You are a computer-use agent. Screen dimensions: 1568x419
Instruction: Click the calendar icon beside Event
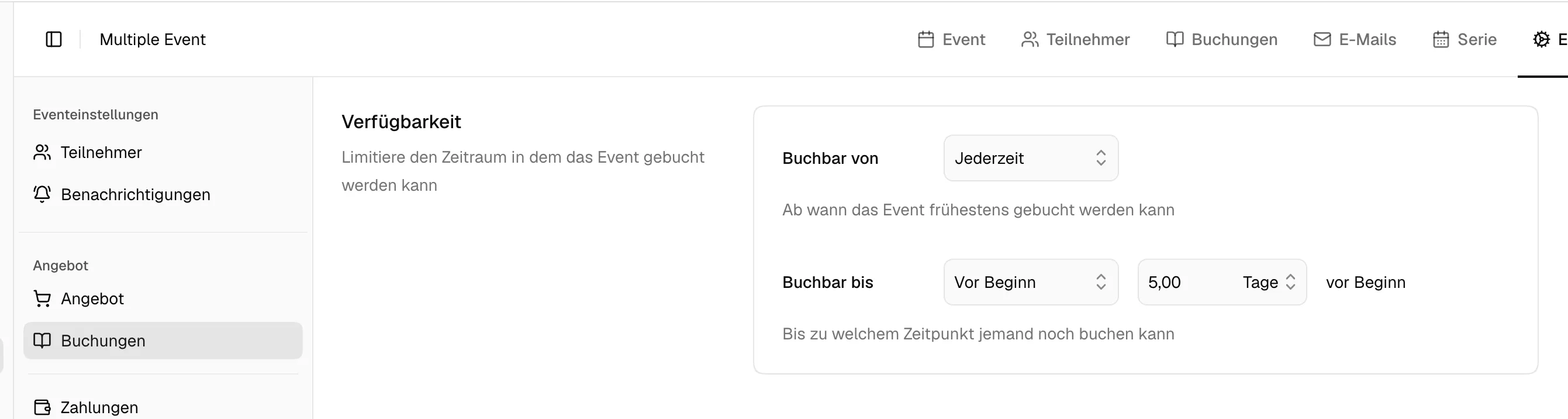tap(925, 40)
